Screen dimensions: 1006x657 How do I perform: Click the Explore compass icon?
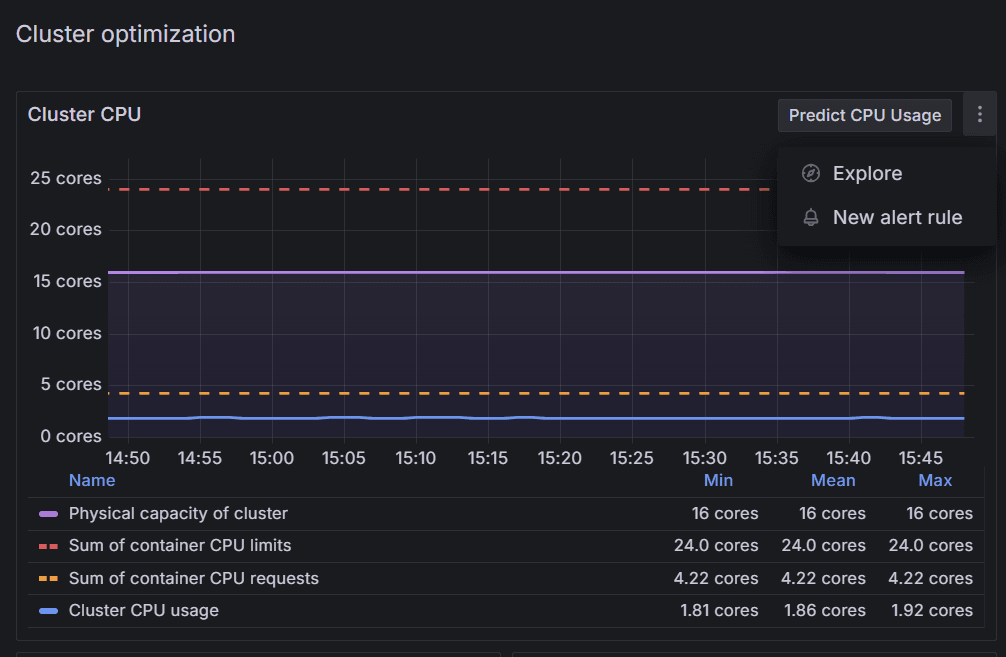pyautogui.click(x=811, y=174)
